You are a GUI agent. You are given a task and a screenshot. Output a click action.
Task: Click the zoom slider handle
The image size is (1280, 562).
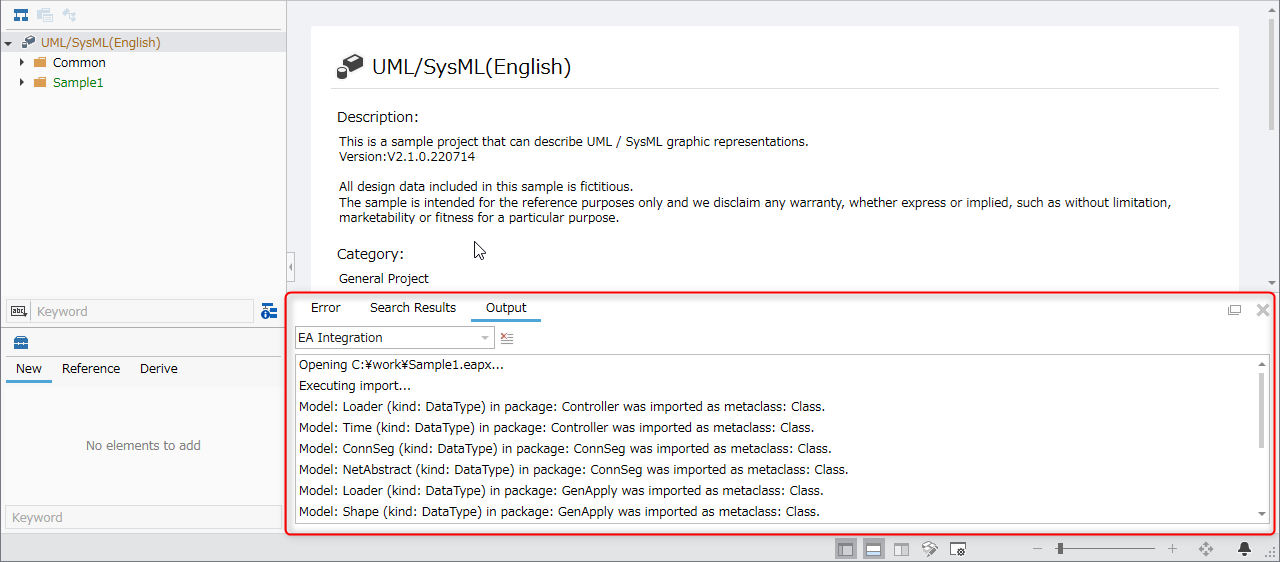click(1059, 549)
